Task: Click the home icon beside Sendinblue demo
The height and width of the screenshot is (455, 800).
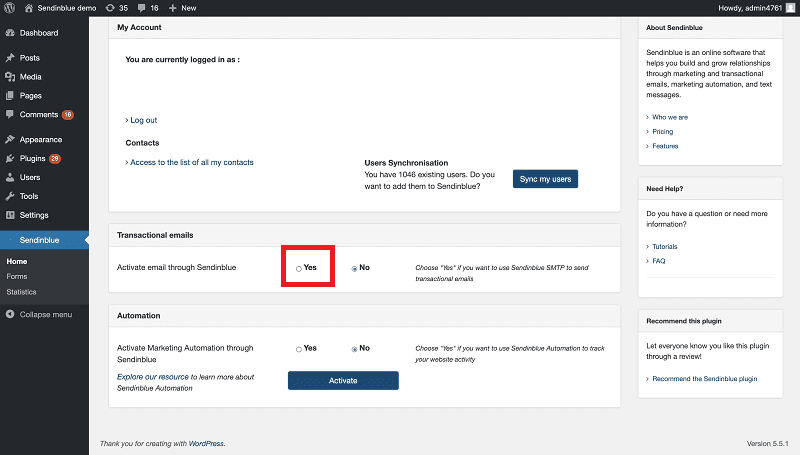Action: coord(29,8)
